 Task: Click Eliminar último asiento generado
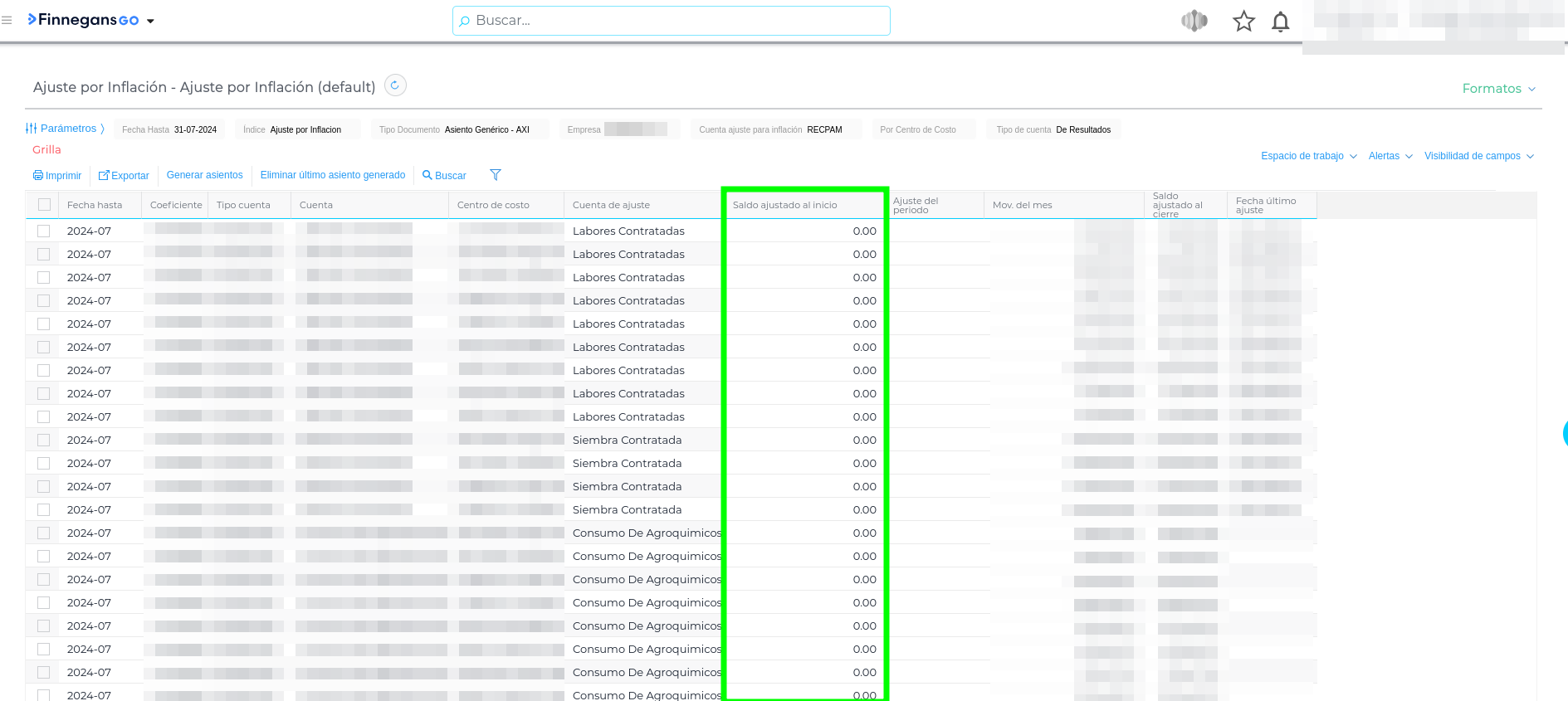[x=332, y=175]
